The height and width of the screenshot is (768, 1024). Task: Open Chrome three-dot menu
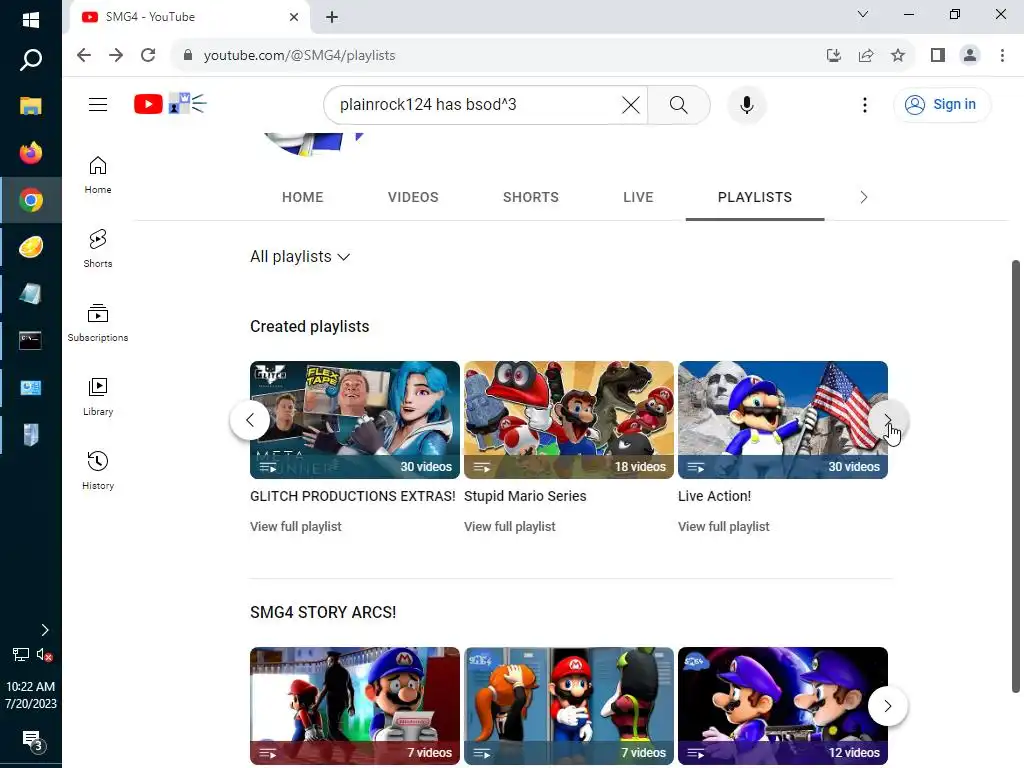(1002, 55)
